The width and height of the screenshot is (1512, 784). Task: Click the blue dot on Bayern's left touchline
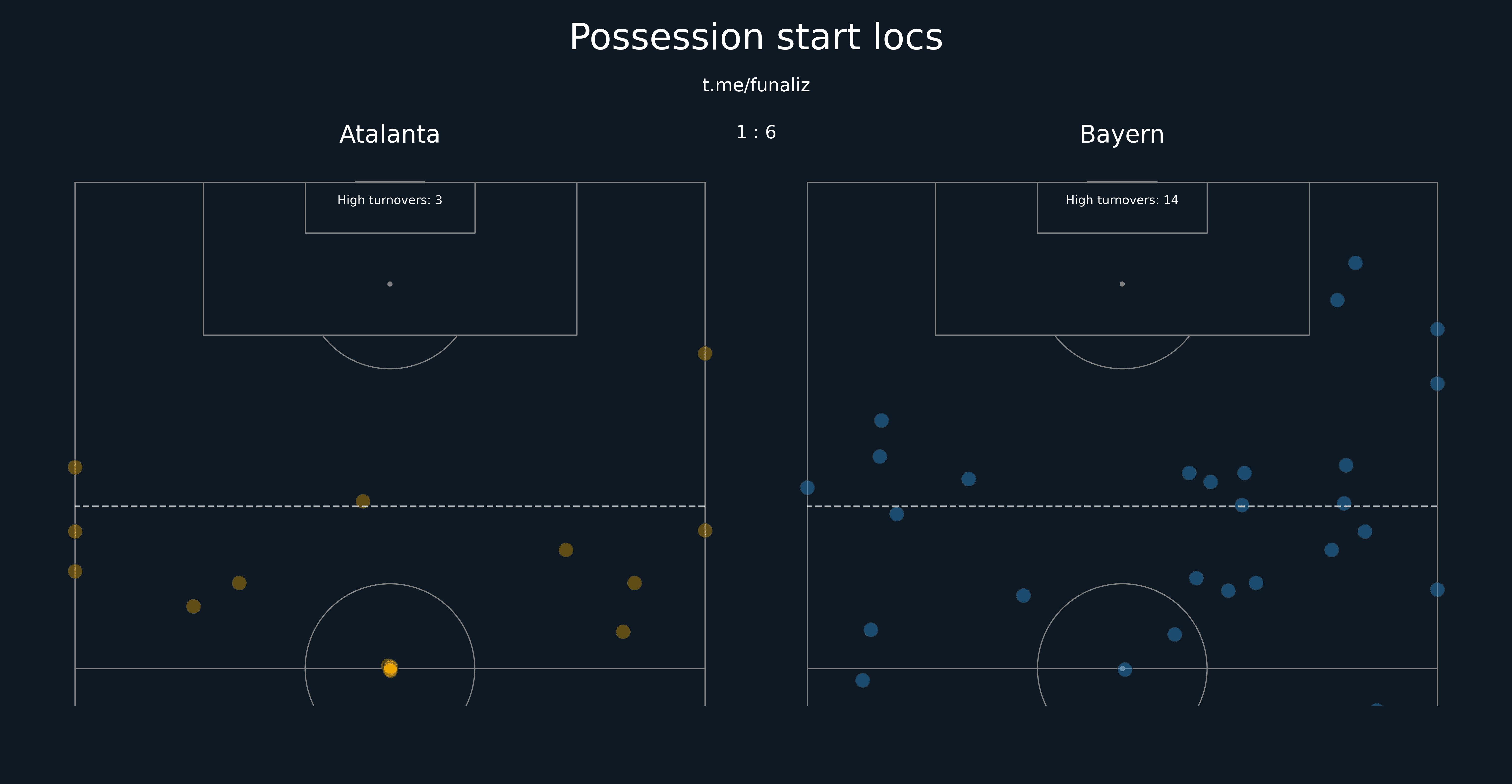pyautogui.click(x=807, y=488)
